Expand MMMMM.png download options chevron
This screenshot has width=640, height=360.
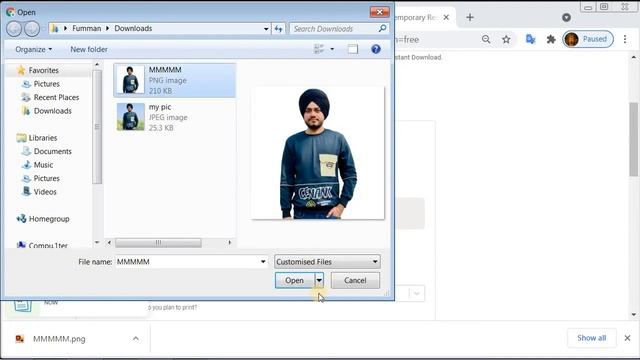point(136,338)
